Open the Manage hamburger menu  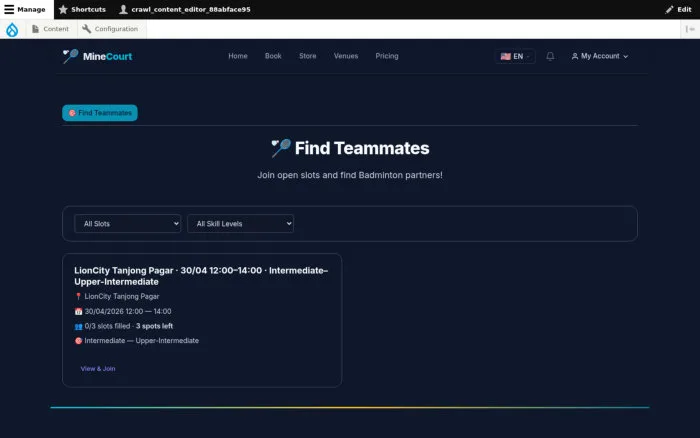pyautogui.click(x=25, y=9)
